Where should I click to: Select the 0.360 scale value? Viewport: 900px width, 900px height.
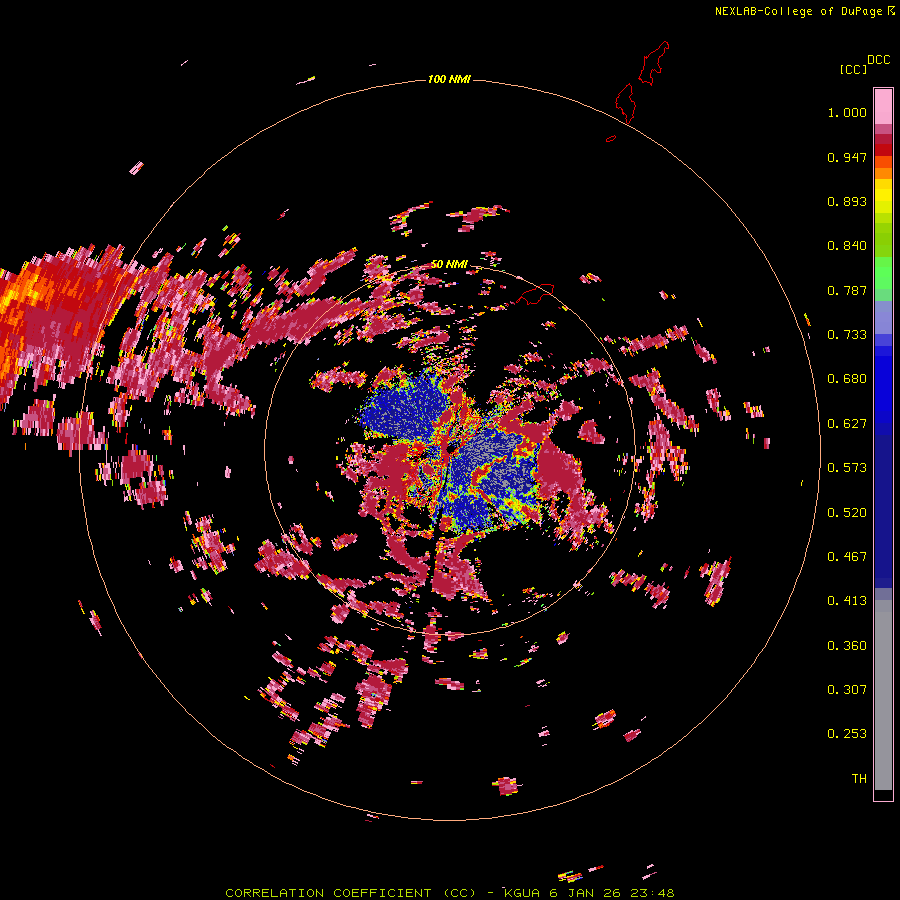click(x=847, y=646)
